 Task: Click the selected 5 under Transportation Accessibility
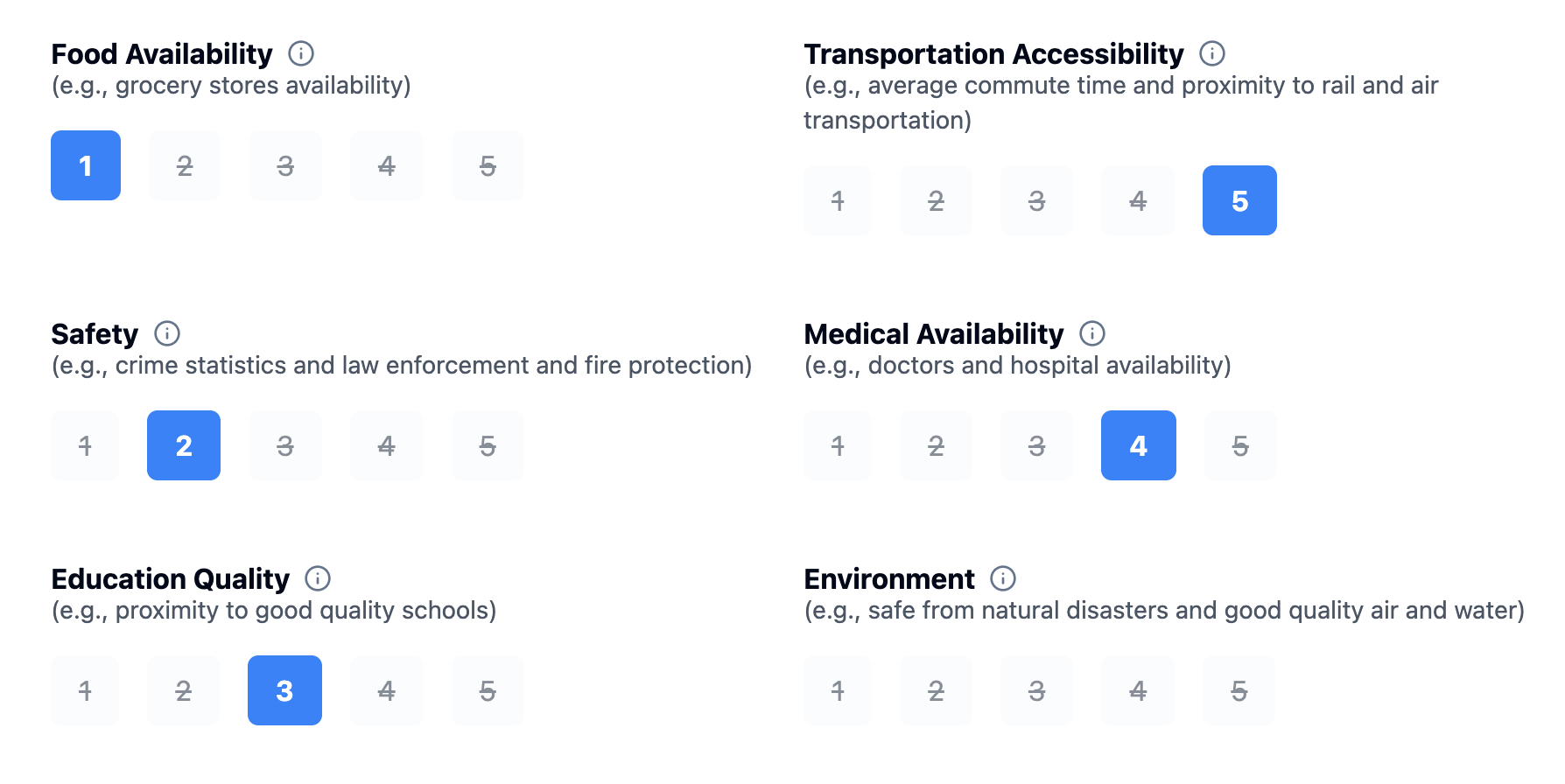[1239, 200]
